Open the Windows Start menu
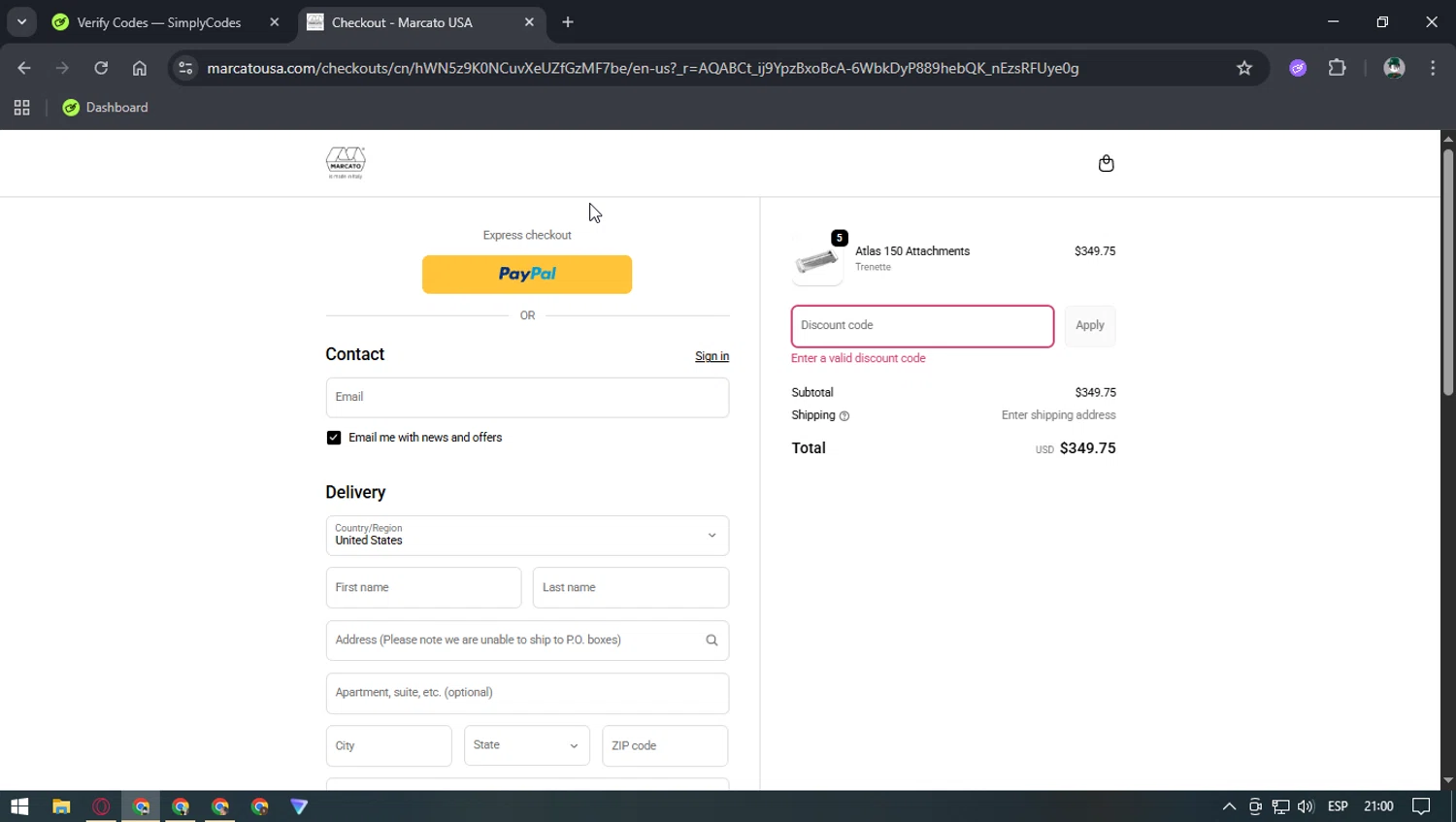1456x822 pixels. pos(19,806)
